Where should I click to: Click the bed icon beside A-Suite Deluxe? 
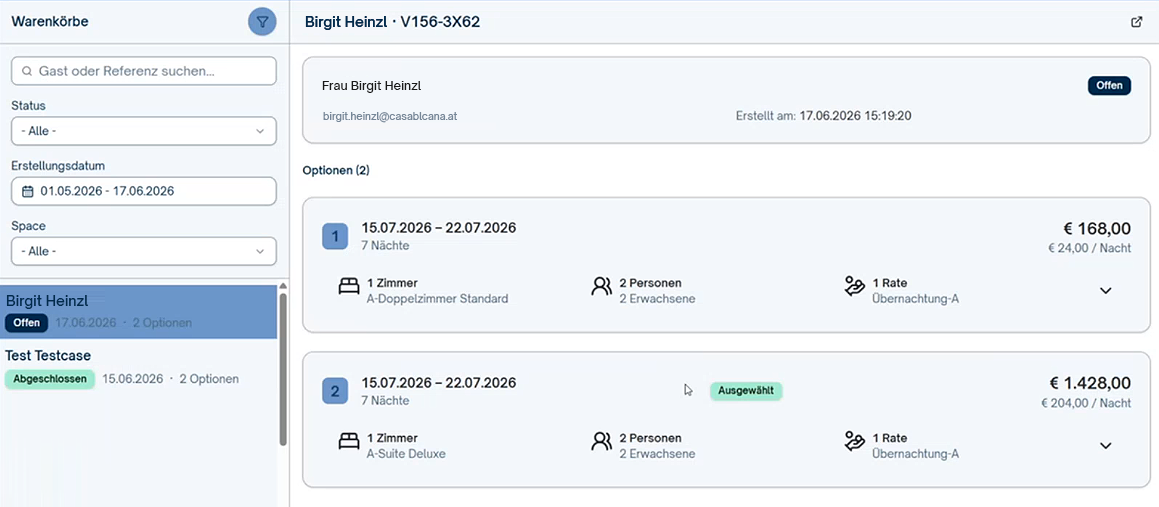click(348, 442)
